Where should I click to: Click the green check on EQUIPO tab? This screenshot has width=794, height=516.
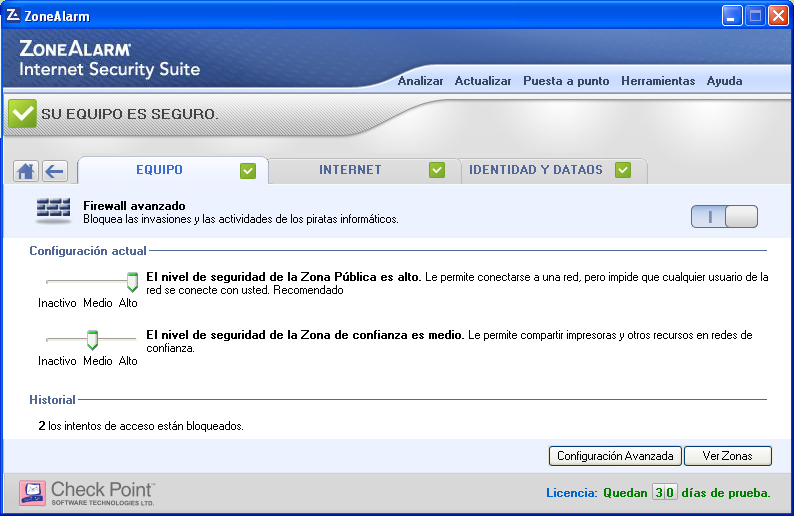[x=248, y=171]
